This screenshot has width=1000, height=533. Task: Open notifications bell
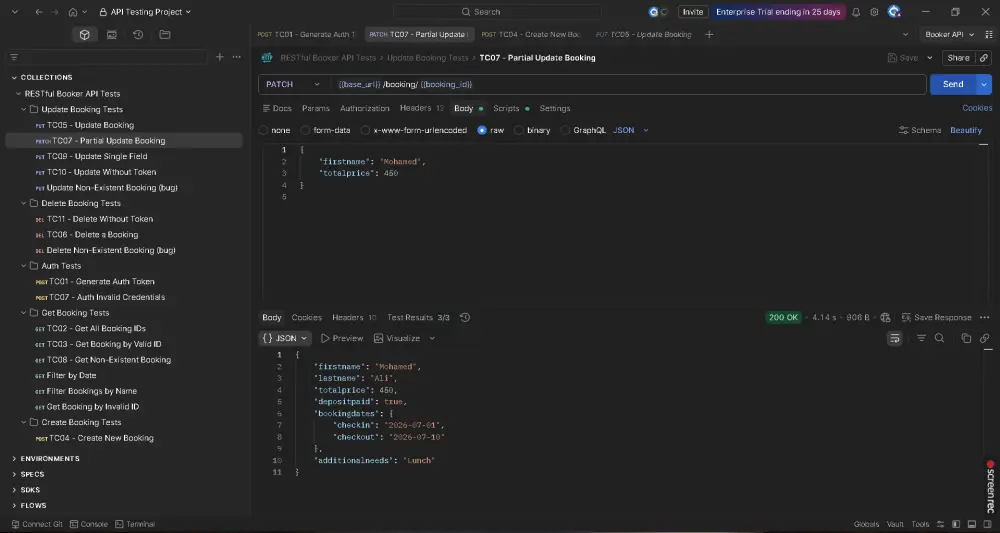(x=856, y=12)
